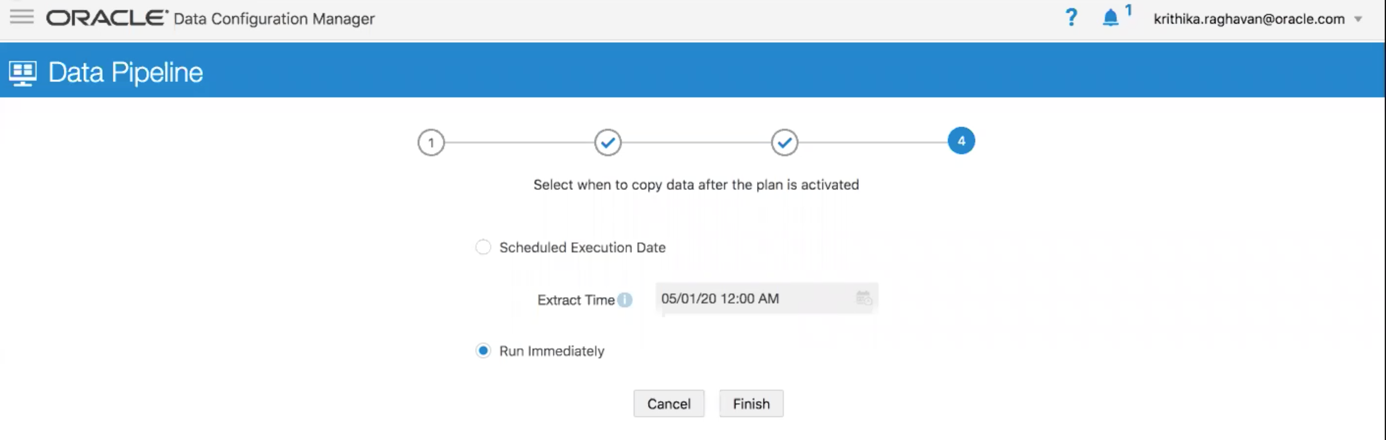Click the current step 4 indicator

961,142
